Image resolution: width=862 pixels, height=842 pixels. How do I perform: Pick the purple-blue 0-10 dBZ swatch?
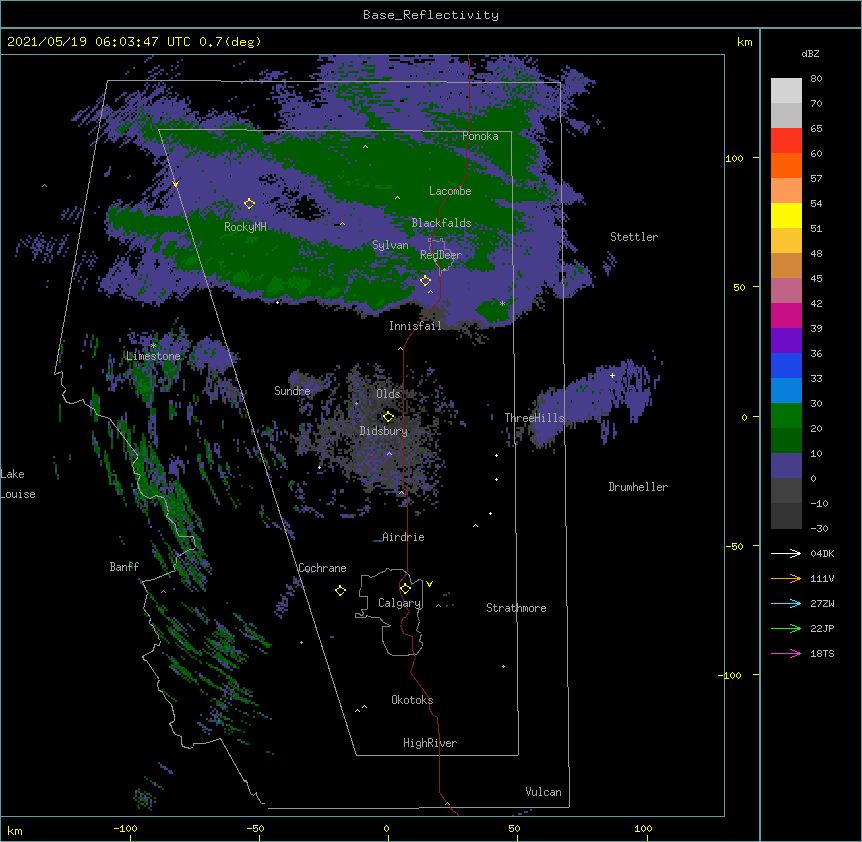[x=786, y=466]
